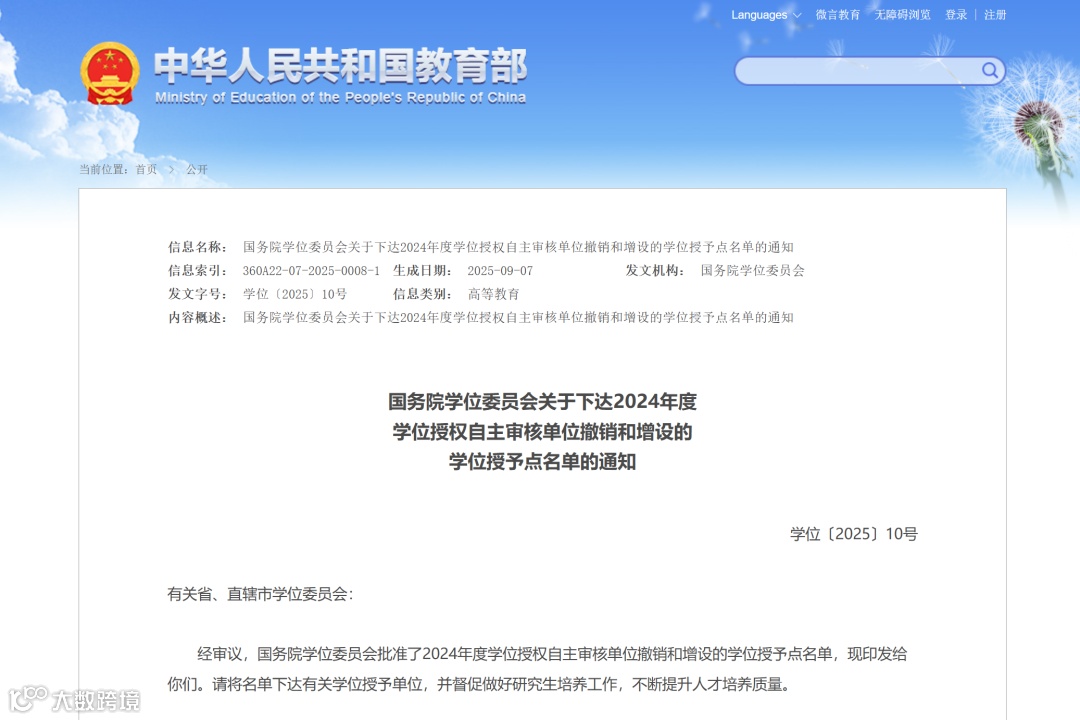The width and height of the screenshot is (1080, 720).
Task: Click the 中华人民共和国教育部 site title
Action: click(340, 65)
